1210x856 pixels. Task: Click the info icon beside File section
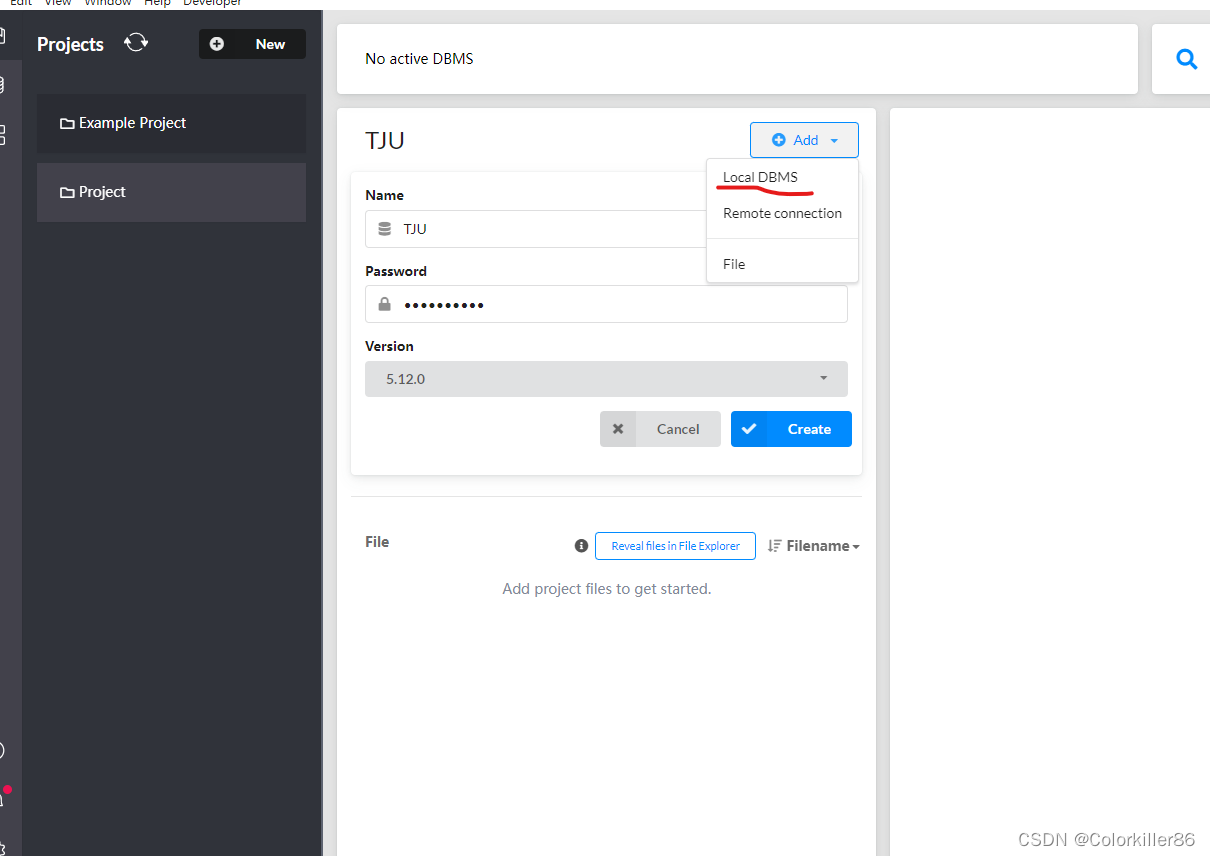coord(581,545)
